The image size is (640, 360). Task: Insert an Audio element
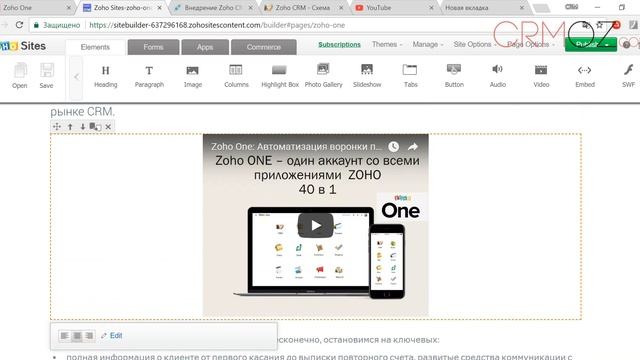pyautogui.click(x=498, y=76)
